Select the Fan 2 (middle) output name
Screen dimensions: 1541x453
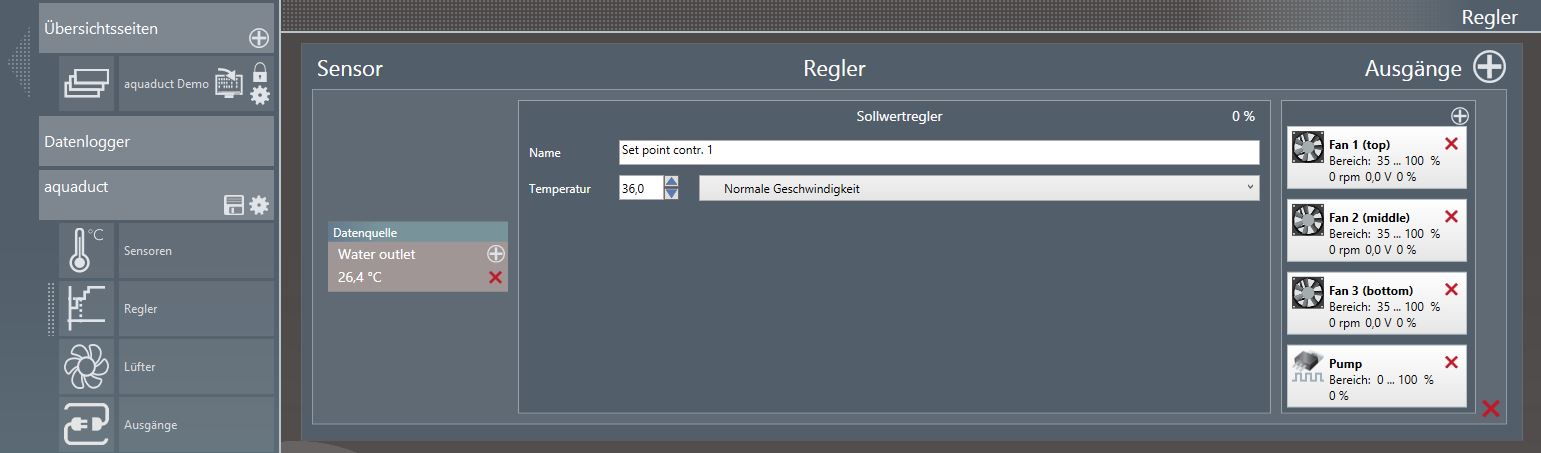(1369, 218)
